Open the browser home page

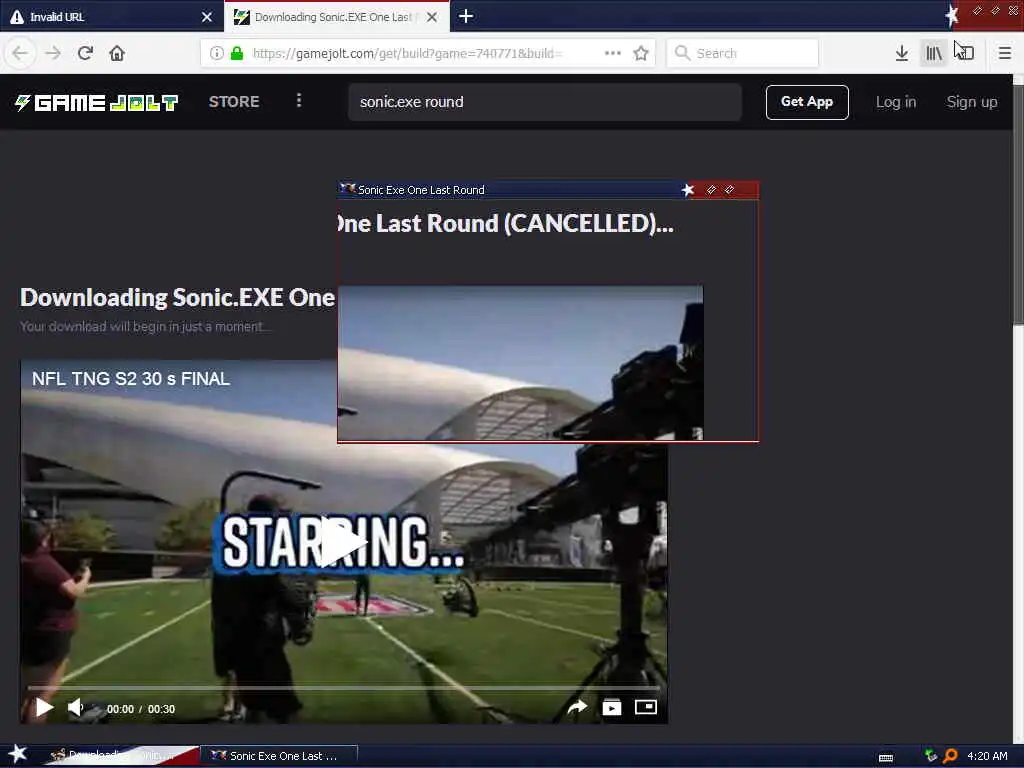coord(117,53)
